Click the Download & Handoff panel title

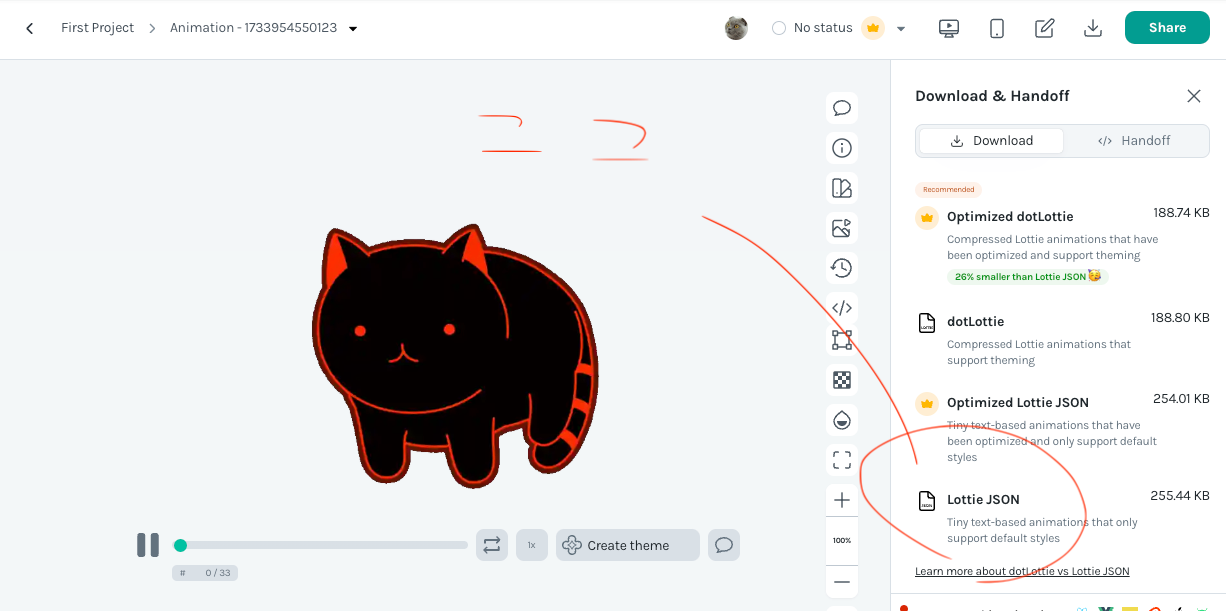click(x=992, y=96)
